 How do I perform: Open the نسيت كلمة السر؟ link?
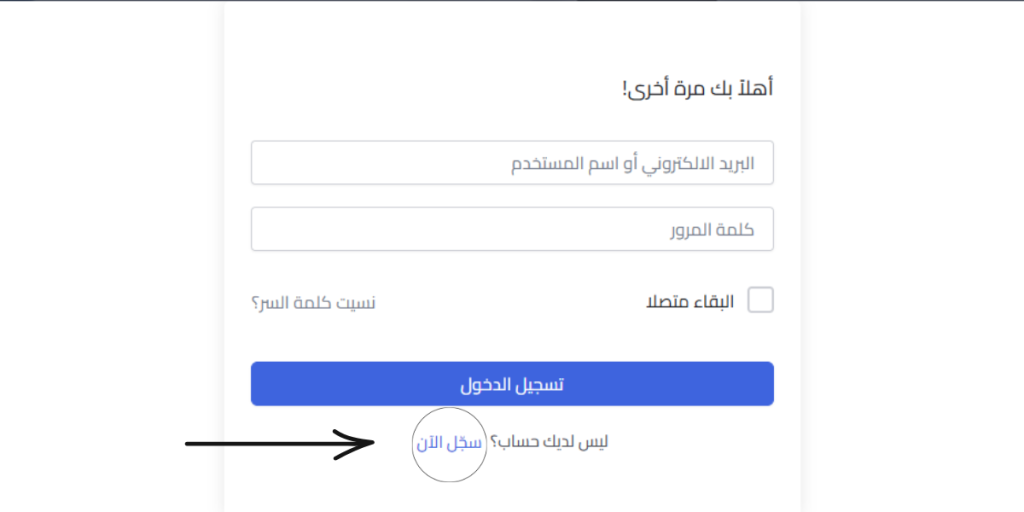tap(313, 304)
